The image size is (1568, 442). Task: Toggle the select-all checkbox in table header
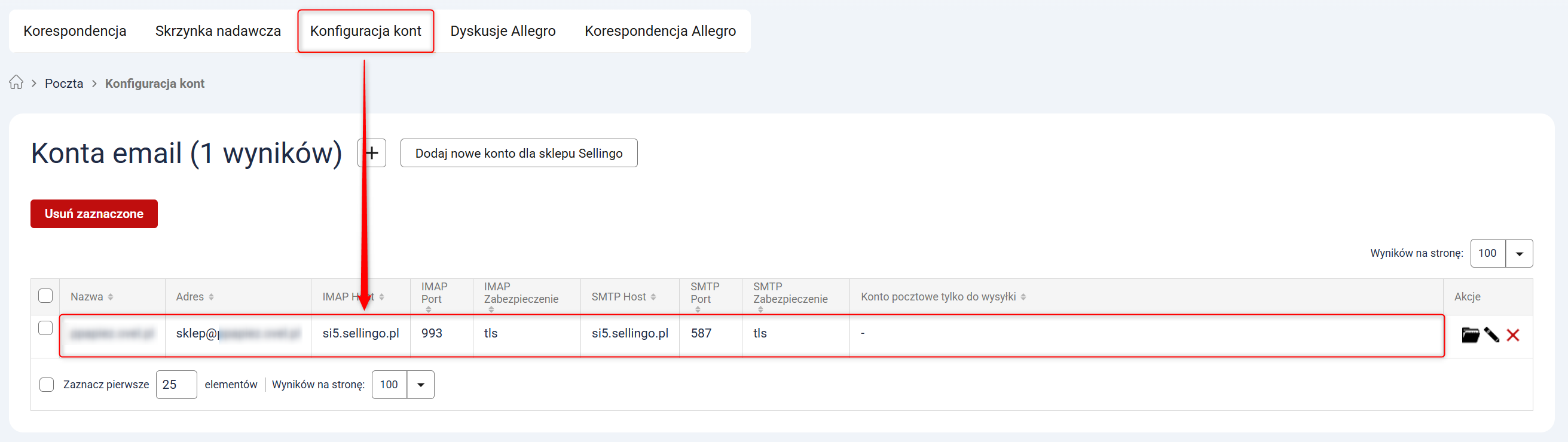[45, 296]
